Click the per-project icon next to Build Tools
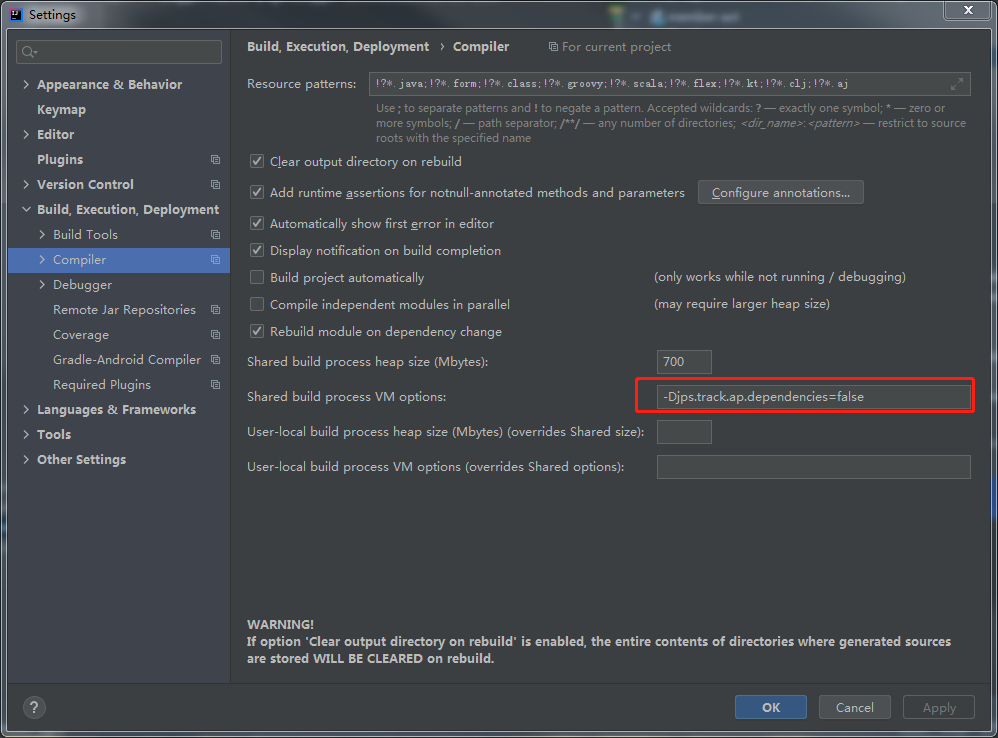This screenshot has height=738, width=998. pyautogui.click(x=215, y=235)
